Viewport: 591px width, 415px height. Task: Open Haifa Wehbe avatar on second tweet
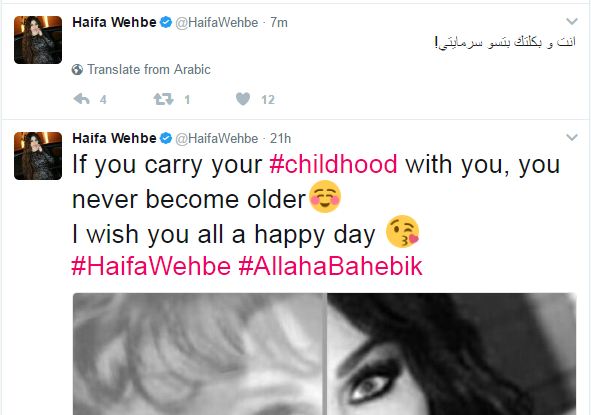click(x=38, y=156)
